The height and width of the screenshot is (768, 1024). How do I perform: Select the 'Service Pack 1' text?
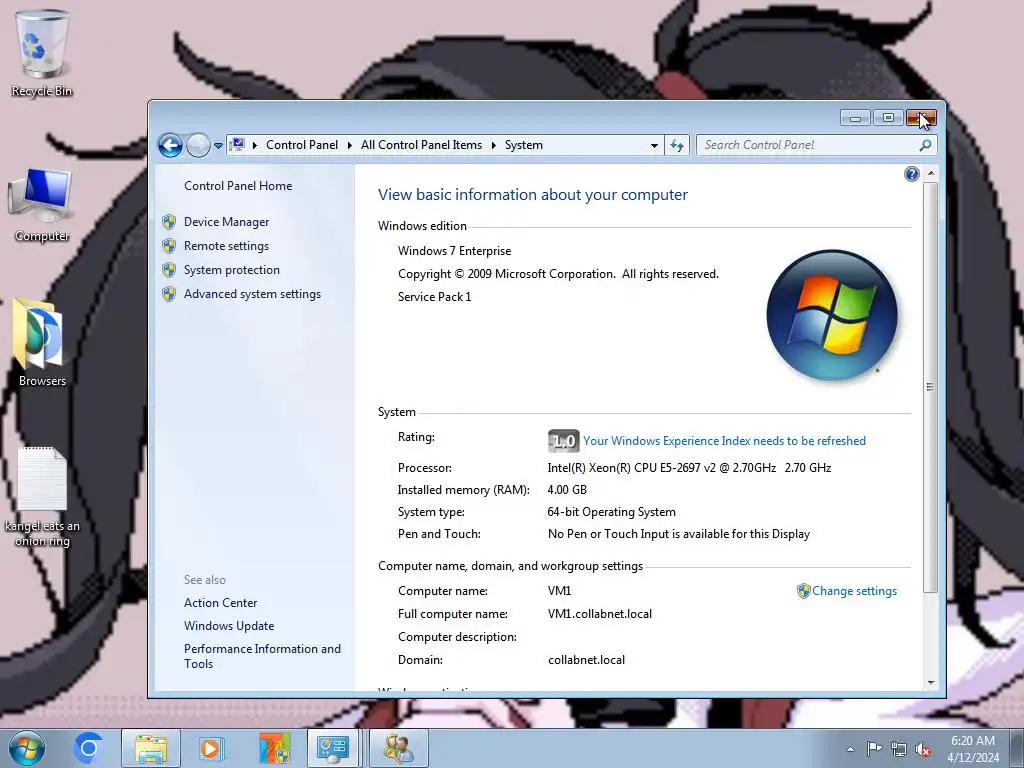(434, 296)
